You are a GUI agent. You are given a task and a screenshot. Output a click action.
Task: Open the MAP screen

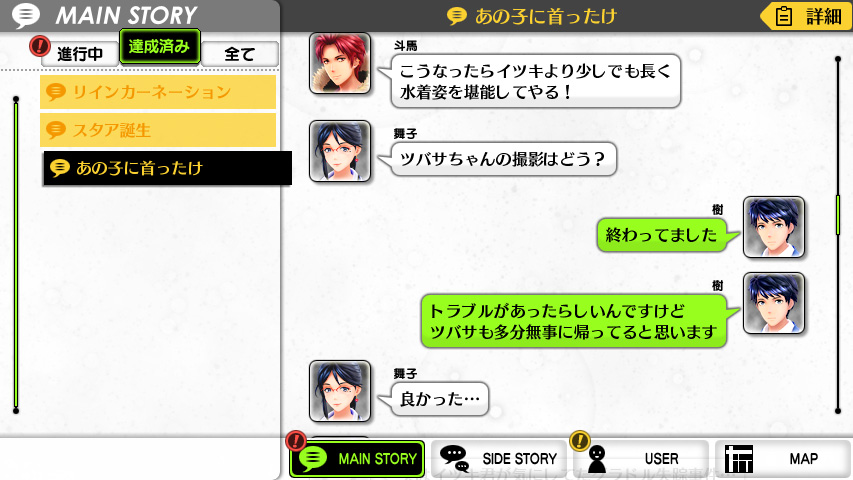[x=781, y=459]
